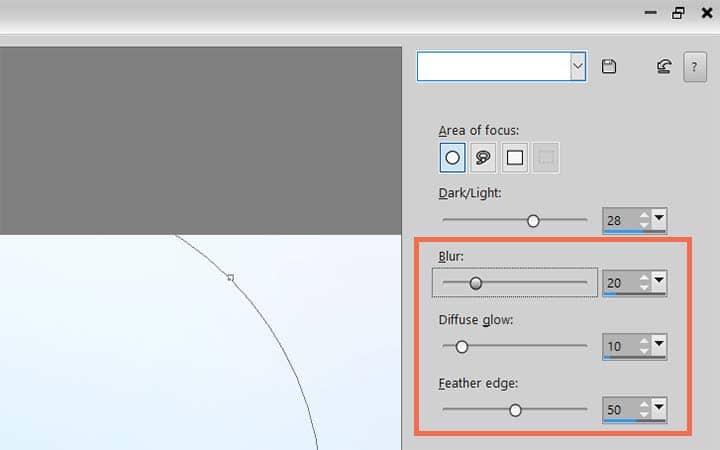This screenshot has width=720, height=450.
Task: Click the Dark/Light slider handle
Action: (x=533, y=221)
